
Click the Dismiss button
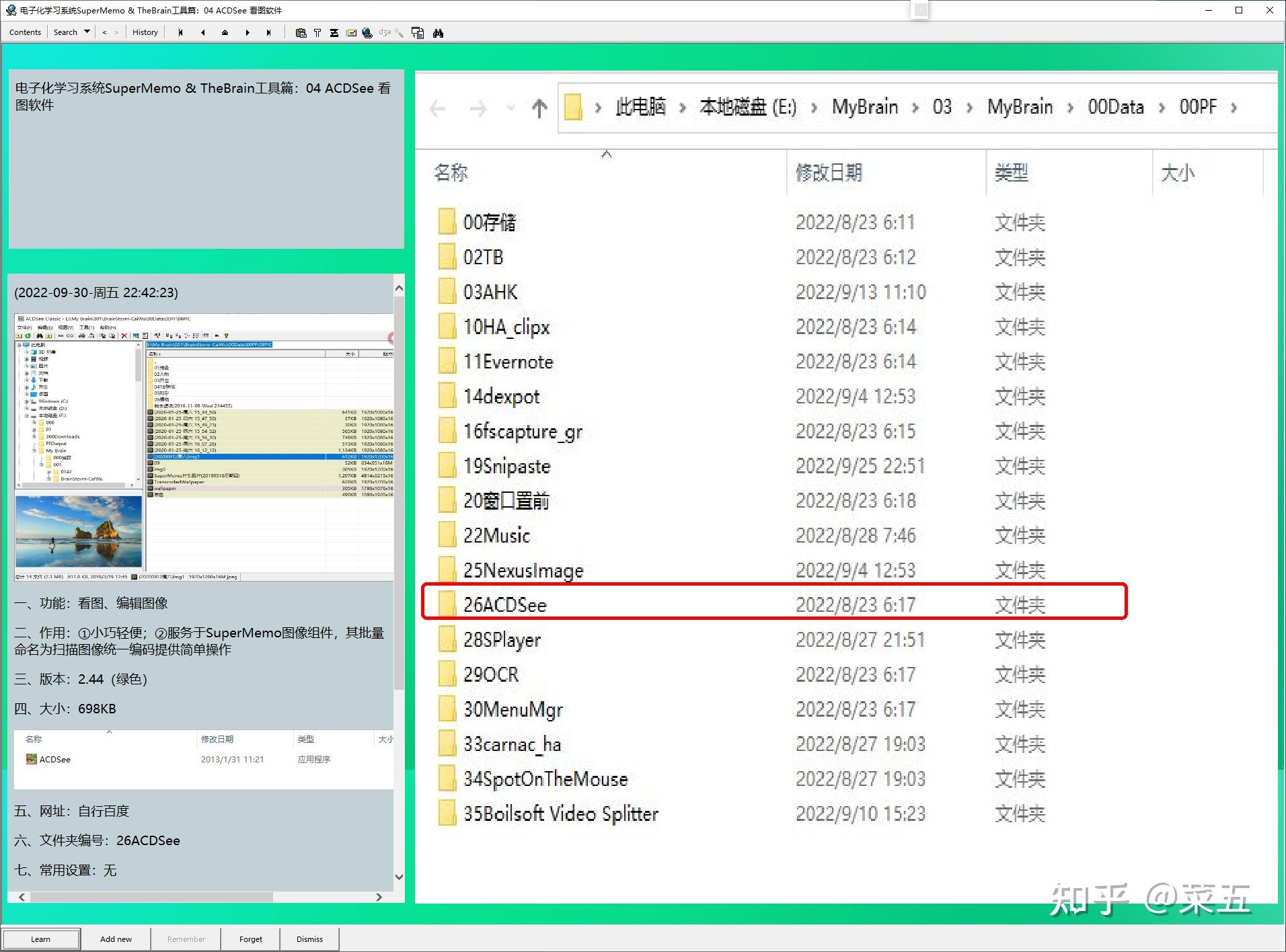click(309, 939)
